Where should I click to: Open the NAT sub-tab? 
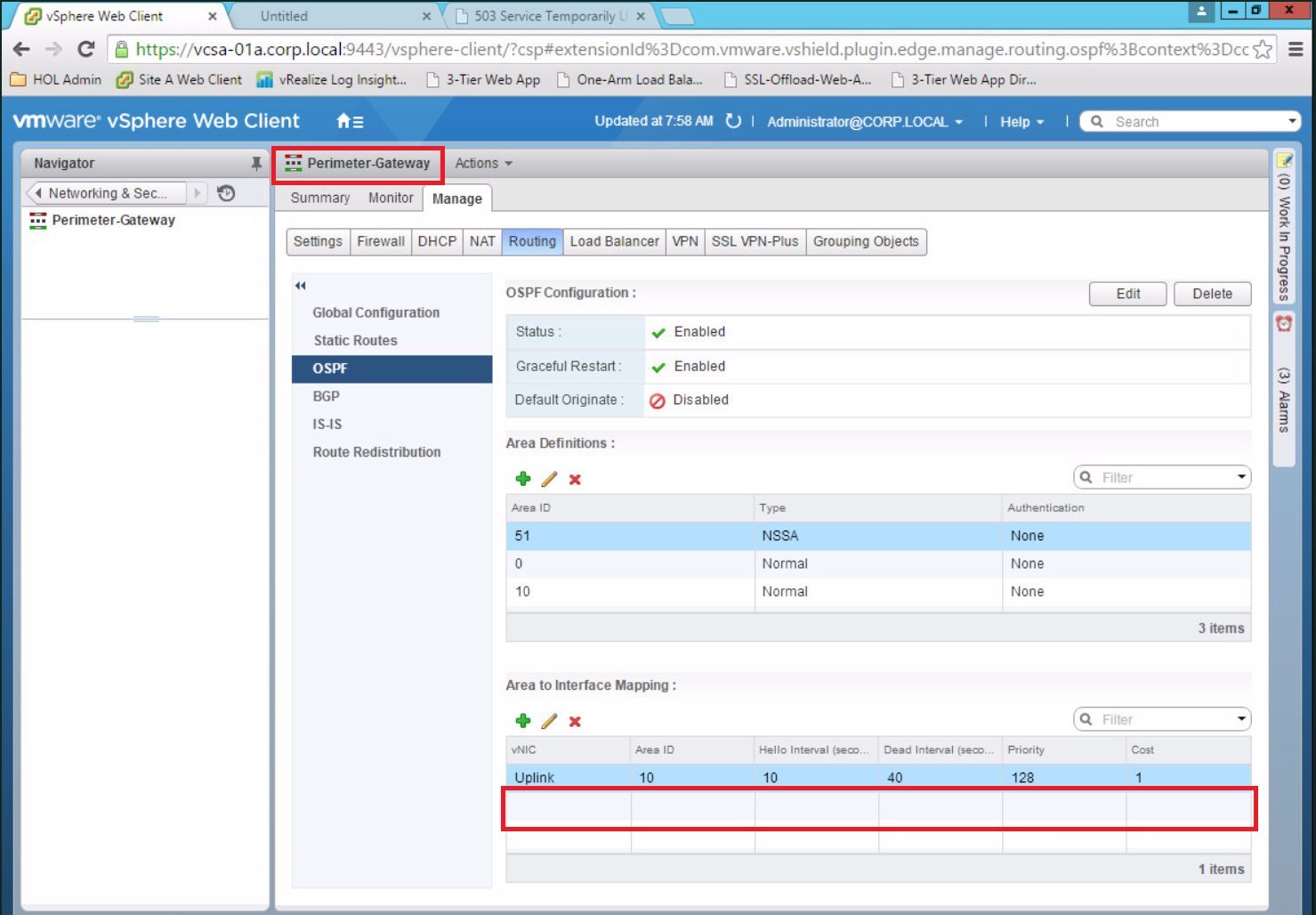coord(482,241)
